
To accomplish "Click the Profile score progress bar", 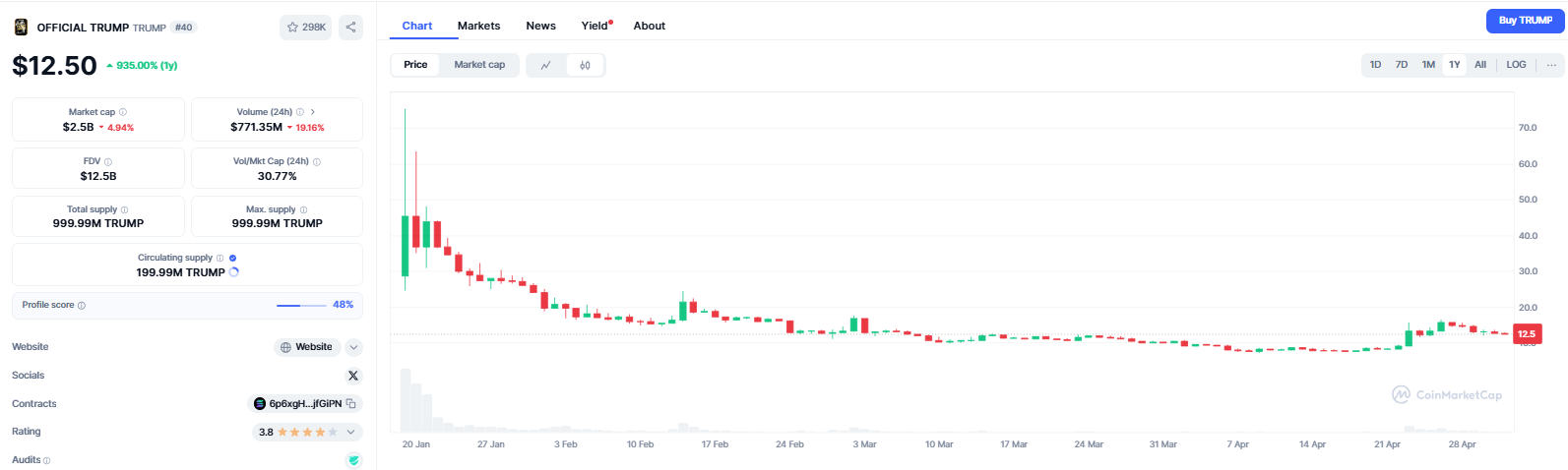I will 301,306.
